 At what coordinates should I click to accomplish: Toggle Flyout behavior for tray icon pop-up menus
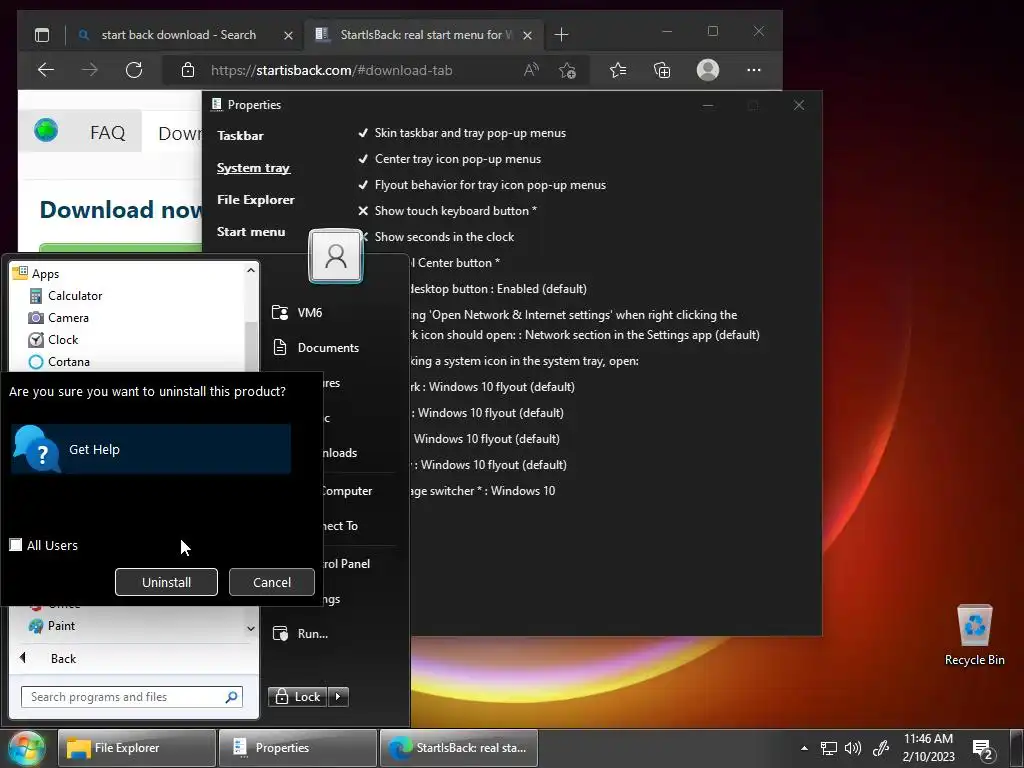coord(482,185)
